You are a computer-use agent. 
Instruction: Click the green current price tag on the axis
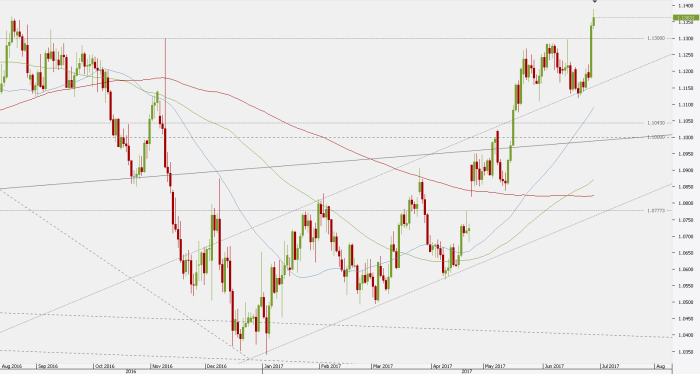[686, 18]
